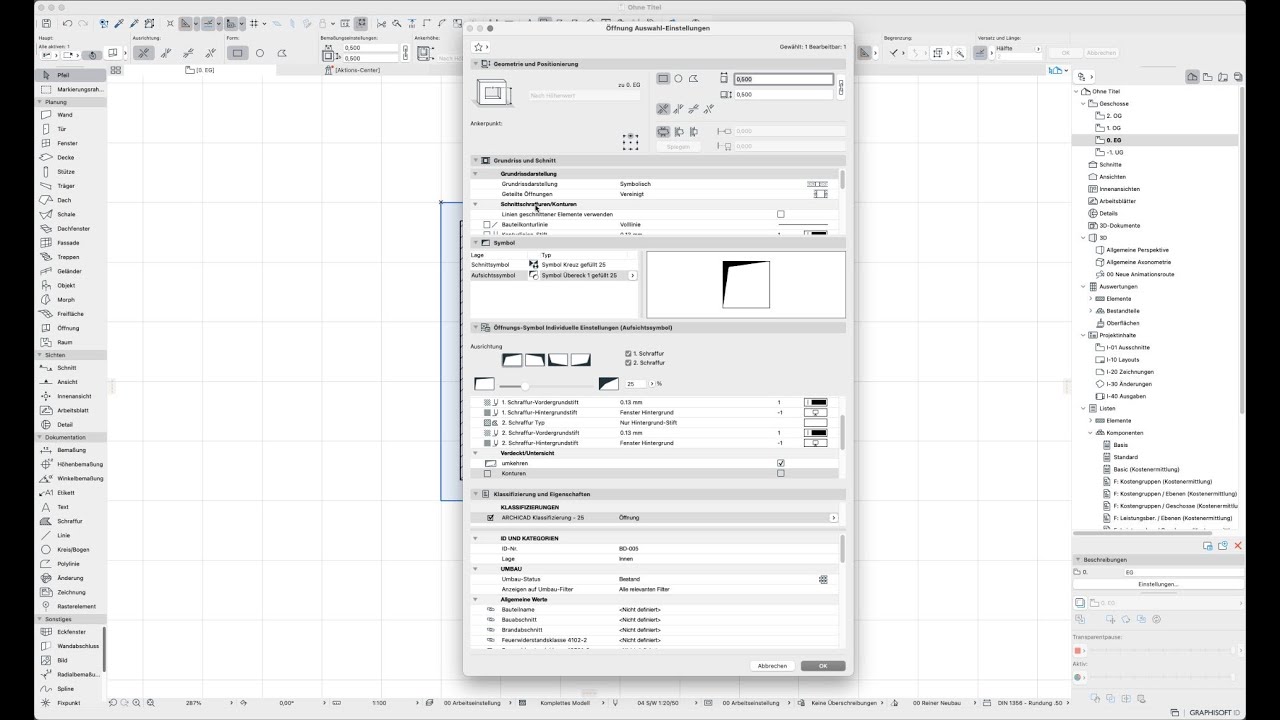Collapse Klassifizierung und Eigenschaften panel

tap(476, 494)
